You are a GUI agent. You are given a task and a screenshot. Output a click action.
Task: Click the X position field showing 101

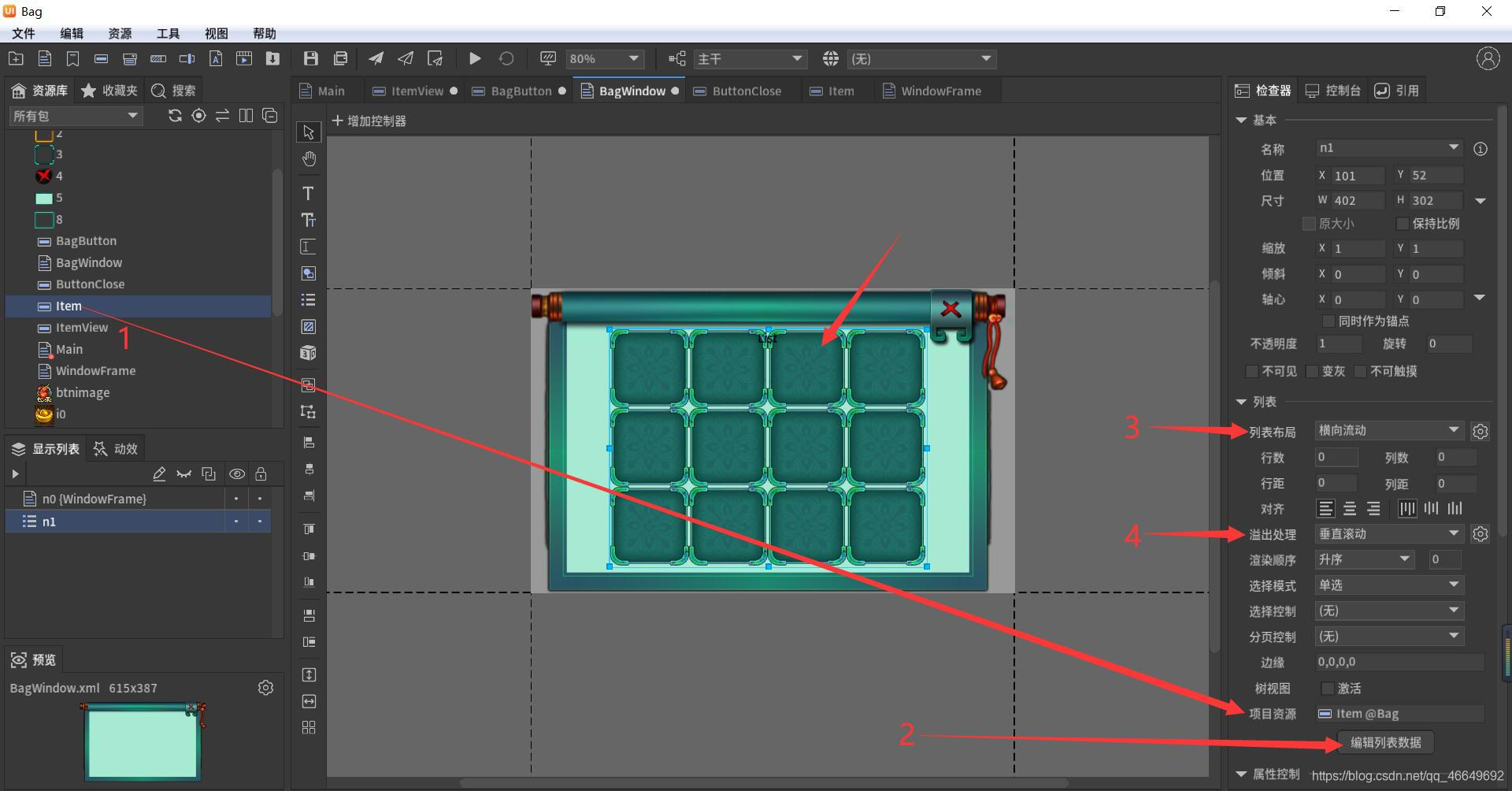1358,176
